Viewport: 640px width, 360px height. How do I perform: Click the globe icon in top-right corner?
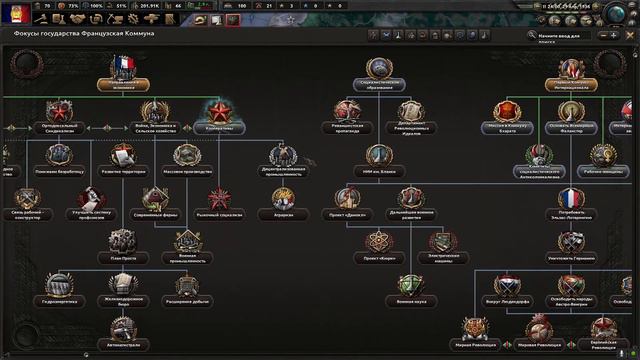tap(616, 14)
